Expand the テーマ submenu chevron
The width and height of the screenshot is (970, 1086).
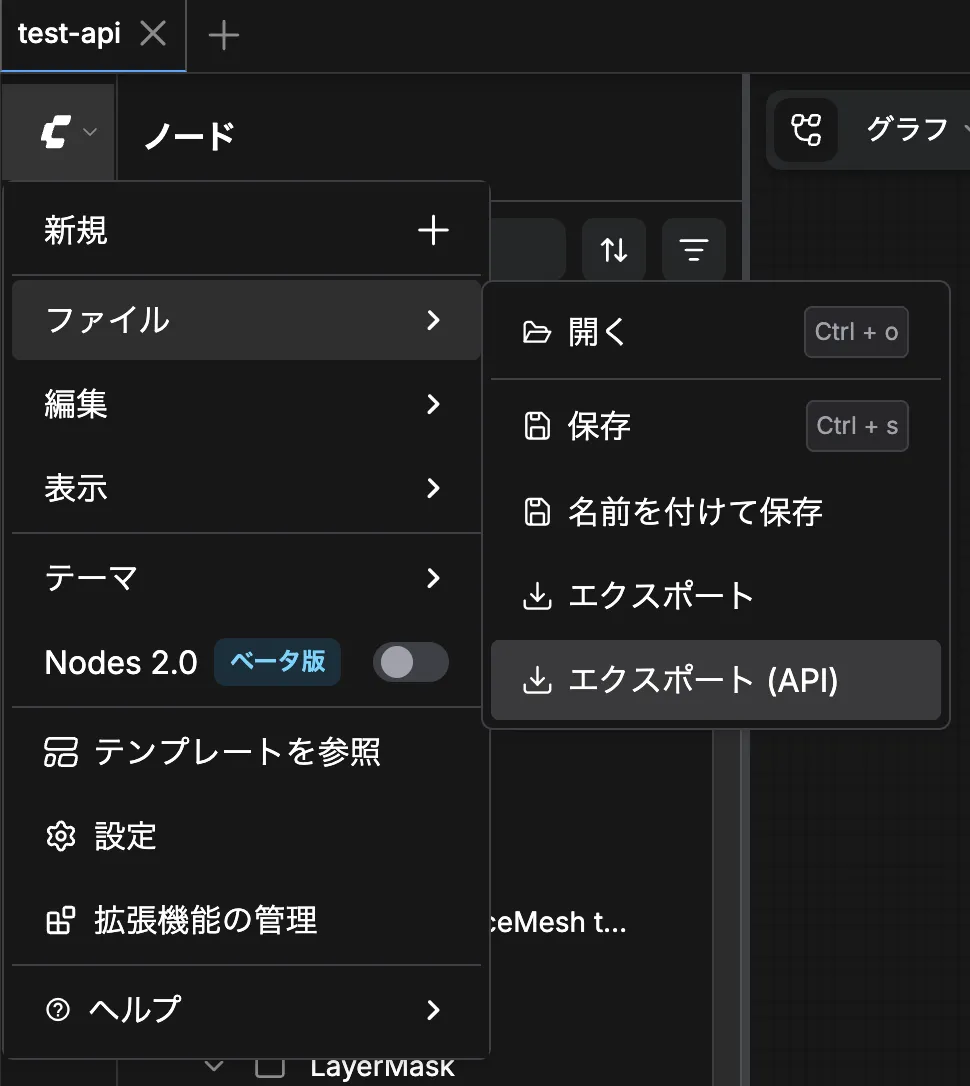tap(433, 578)
